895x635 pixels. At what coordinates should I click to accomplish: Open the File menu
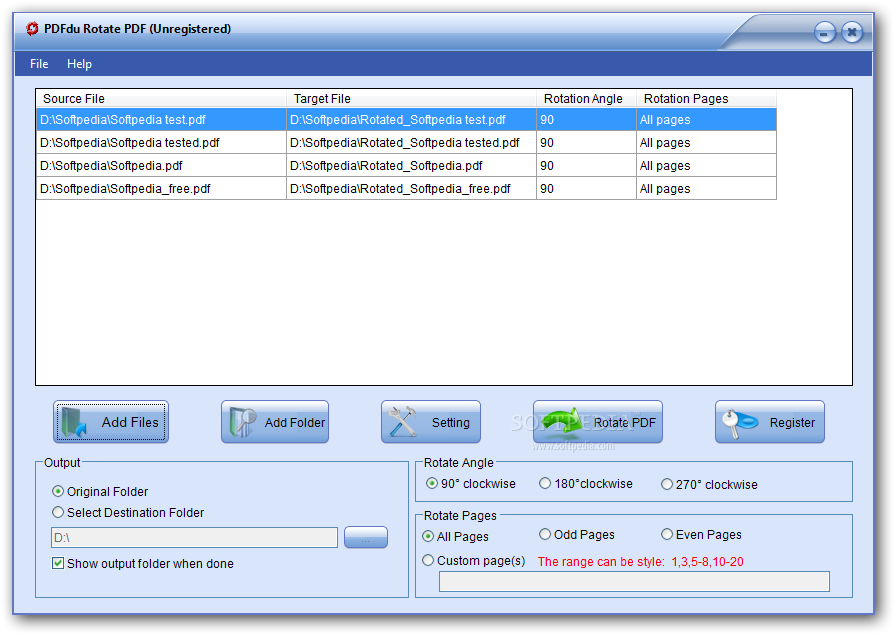39,64
